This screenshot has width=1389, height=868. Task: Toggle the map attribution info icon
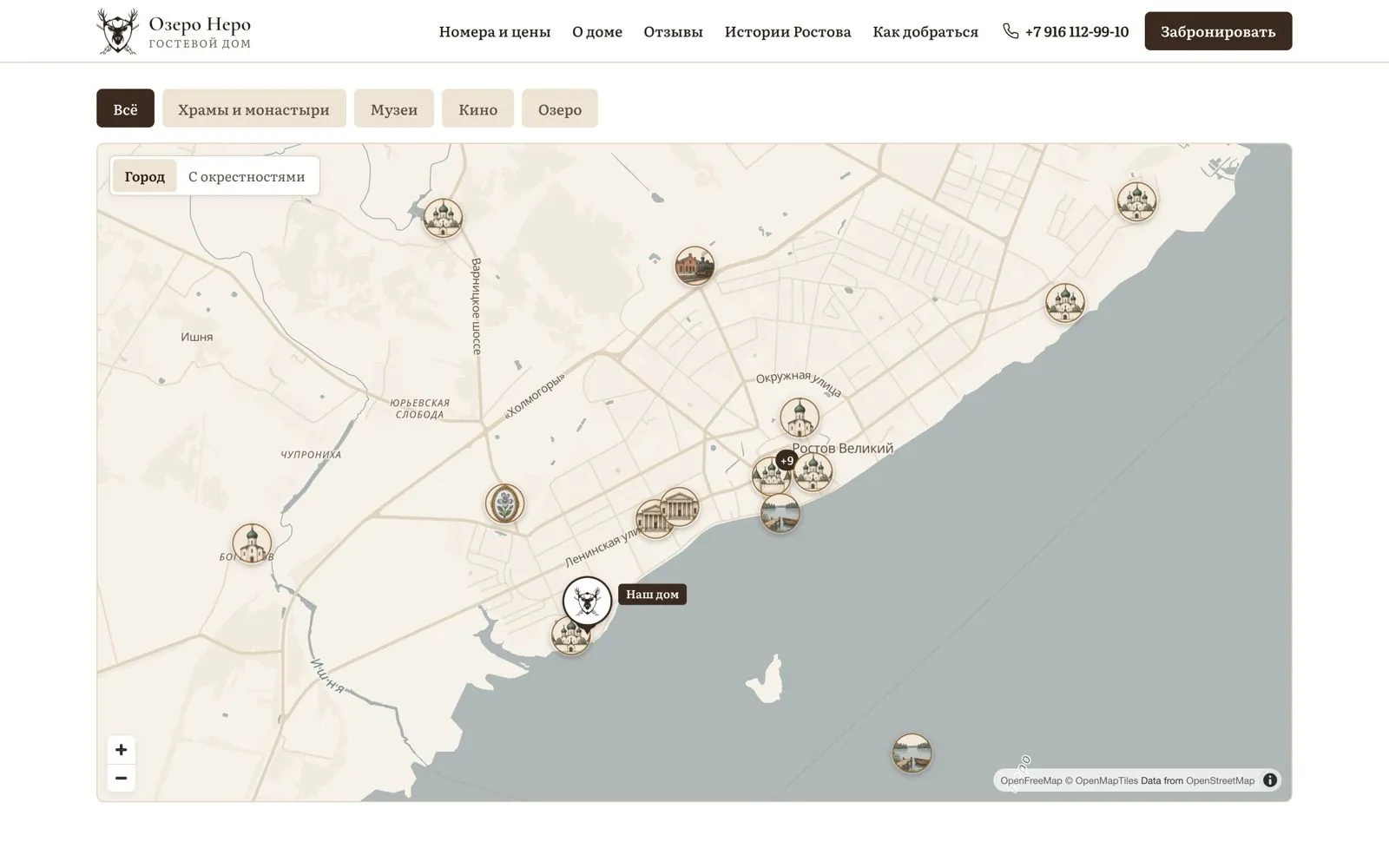(1270, 780)
